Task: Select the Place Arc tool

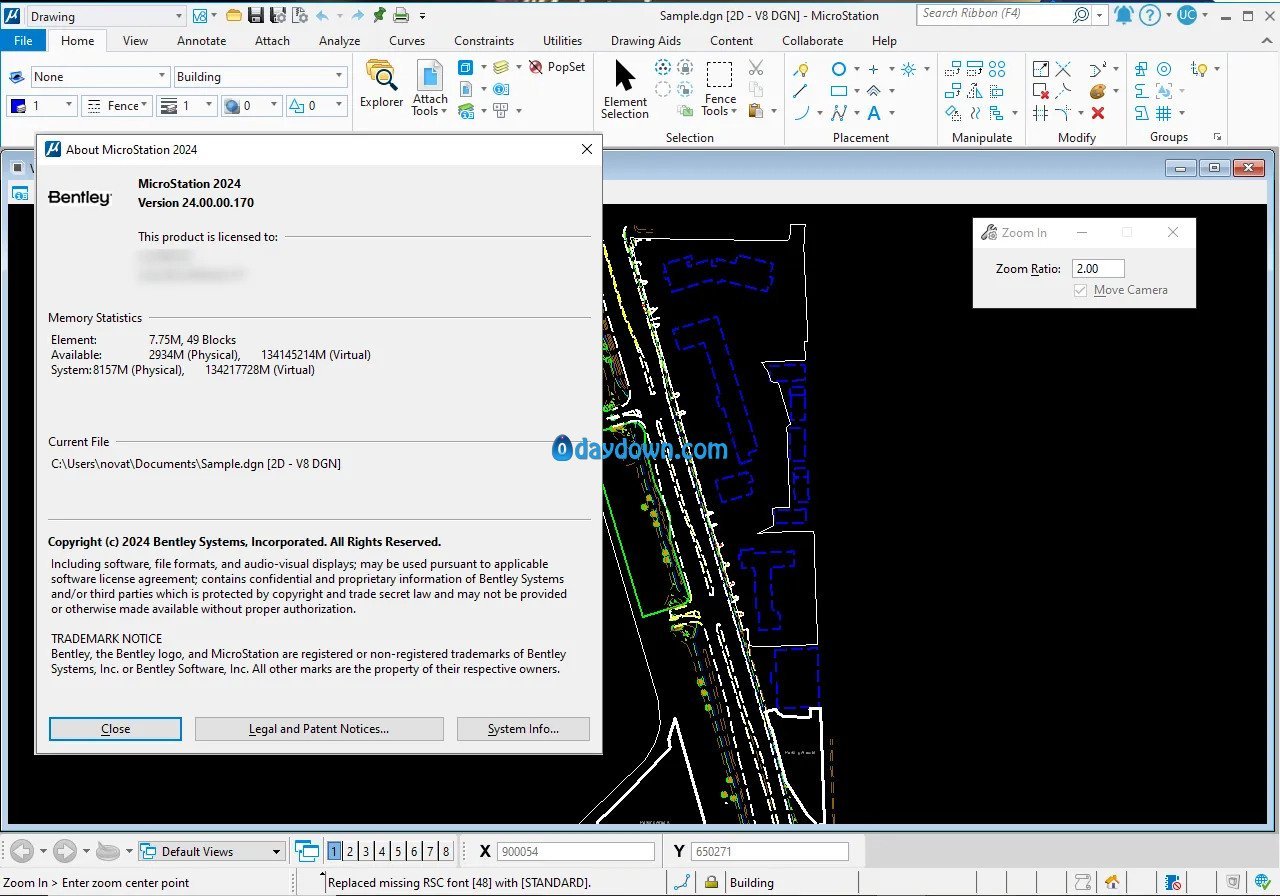Action: point(801,113)
